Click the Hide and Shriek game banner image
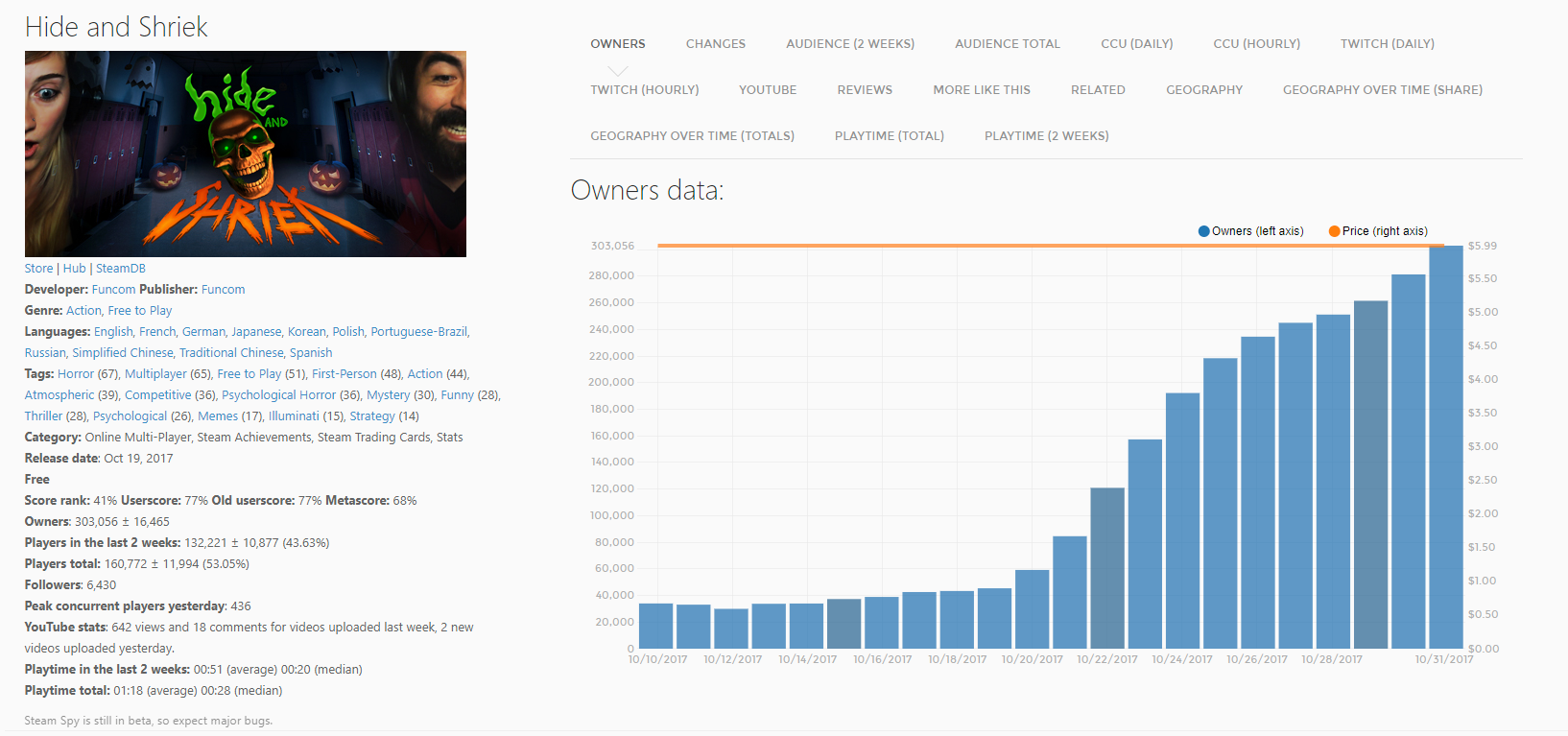The width and height of the screenshot is (1568, 736). click(246, 154)
